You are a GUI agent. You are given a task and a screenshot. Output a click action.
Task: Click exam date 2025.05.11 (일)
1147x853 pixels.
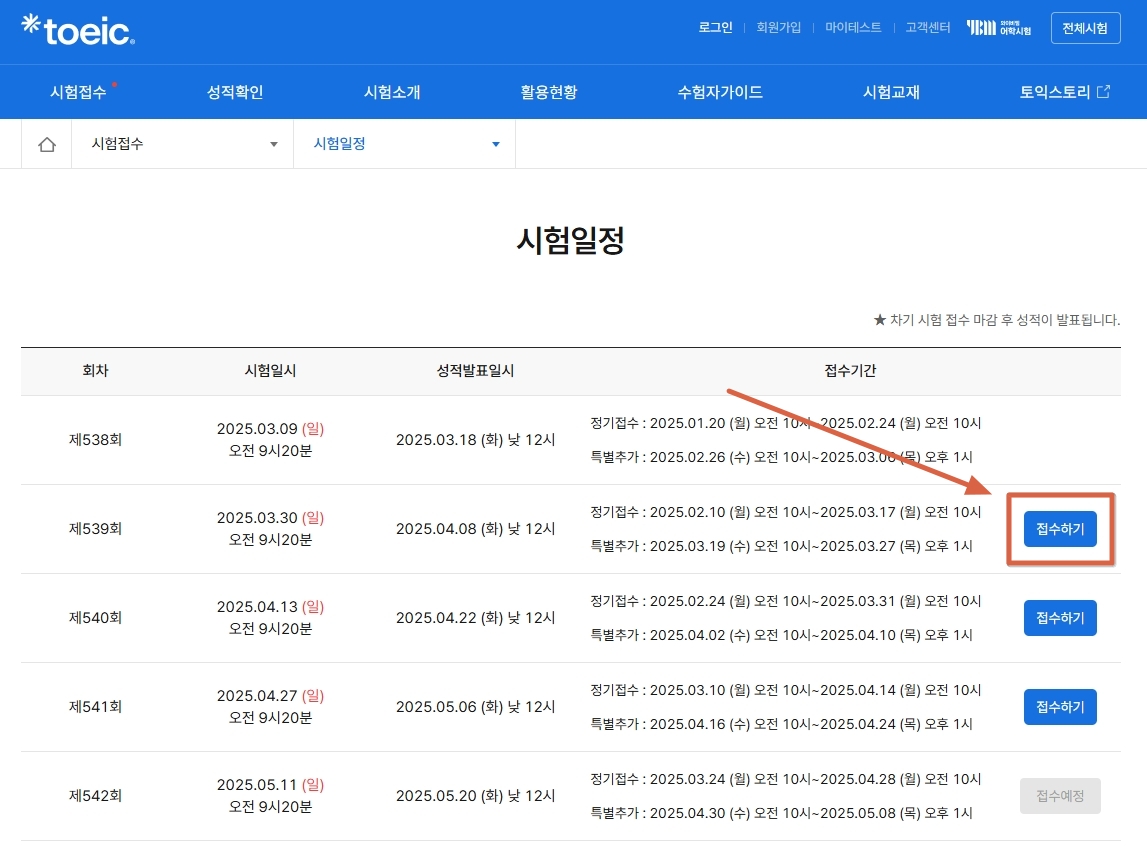[270, 785]
